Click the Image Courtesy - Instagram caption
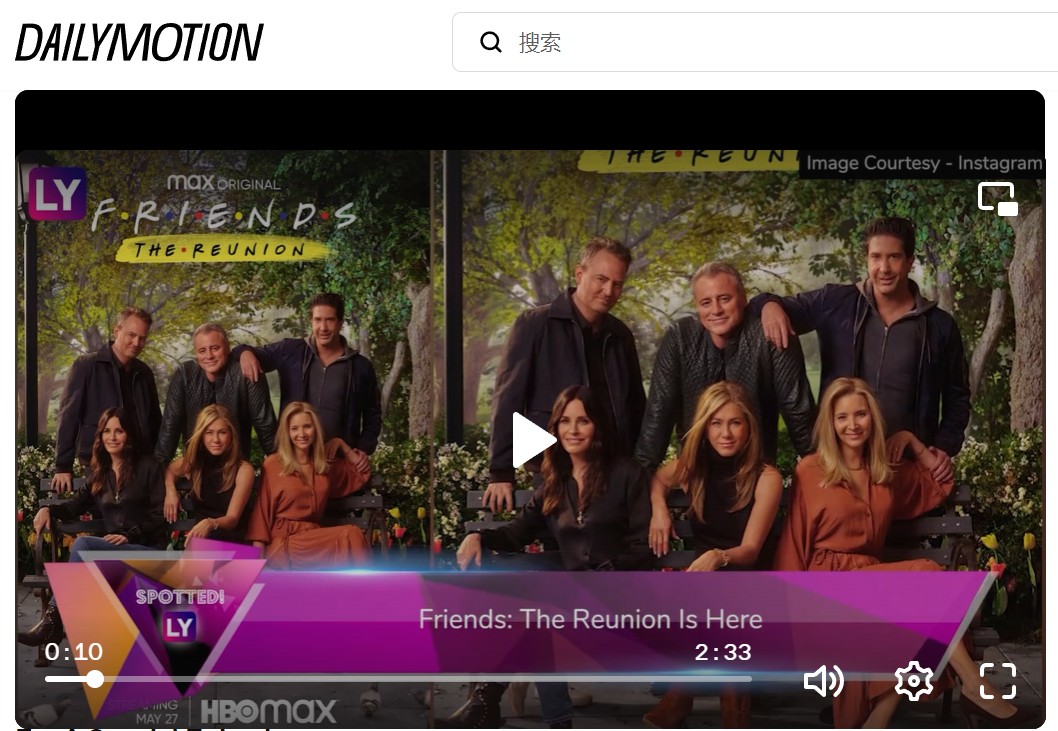1058x731 pixels. point(924,163)
